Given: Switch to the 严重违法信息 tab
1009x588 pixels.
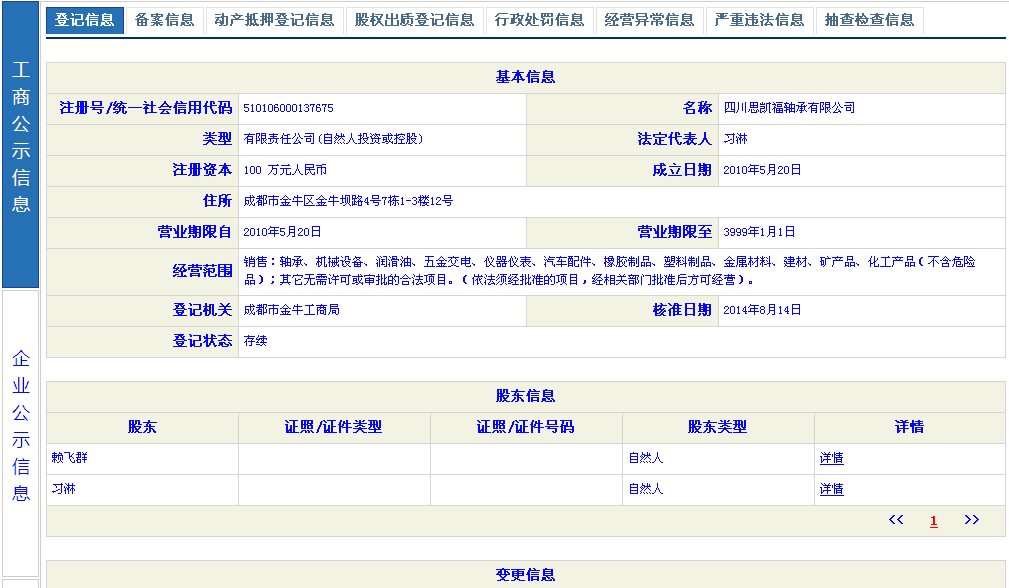Looking at the screenshot, I should [759, 20].
